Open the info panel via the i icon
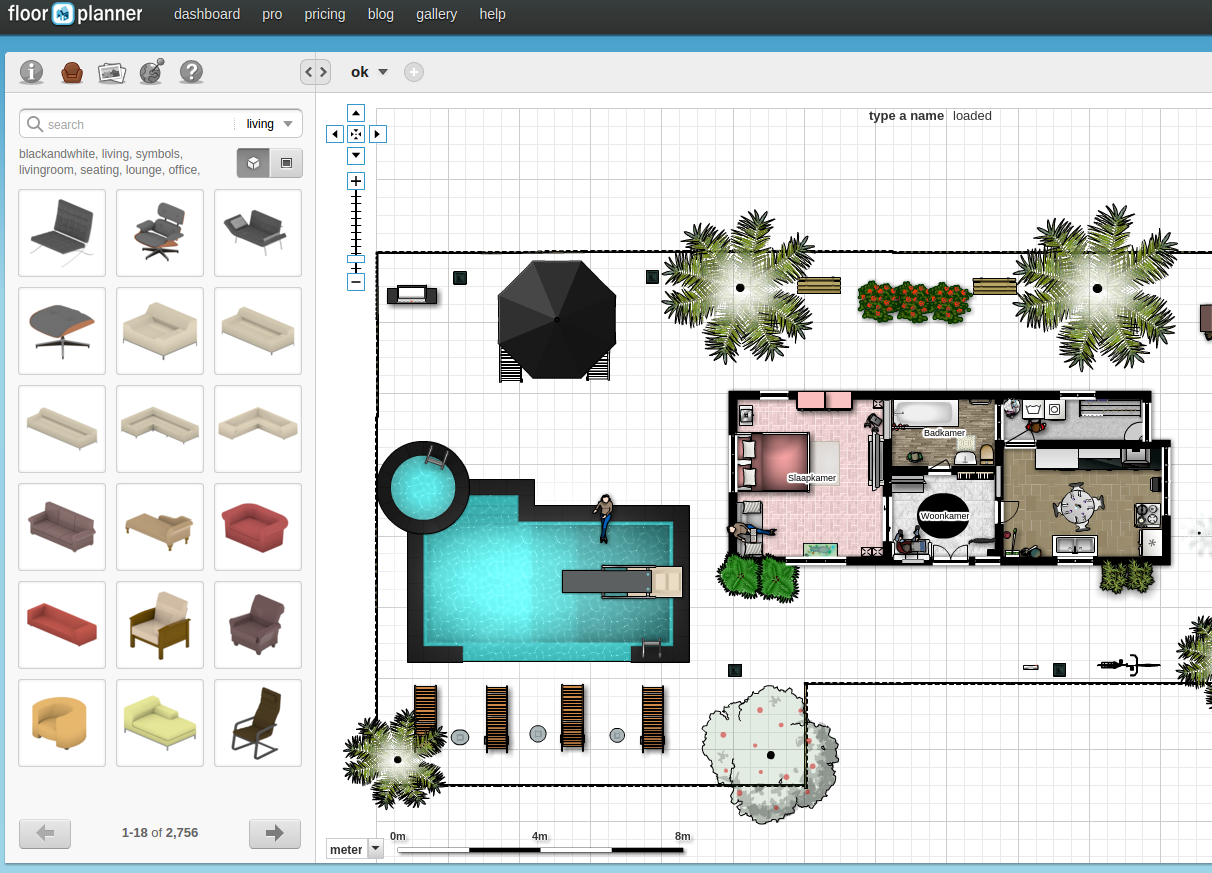 point(31,71)
